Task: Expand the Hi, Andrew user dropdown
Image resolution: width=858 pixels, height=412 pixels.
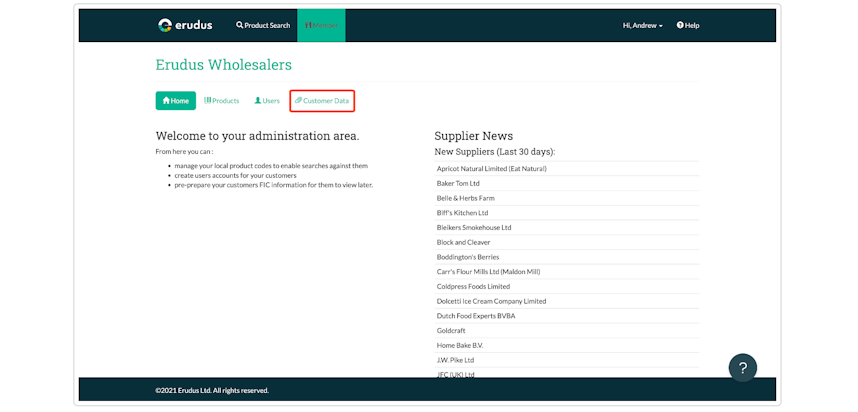Action: [643, 25]
